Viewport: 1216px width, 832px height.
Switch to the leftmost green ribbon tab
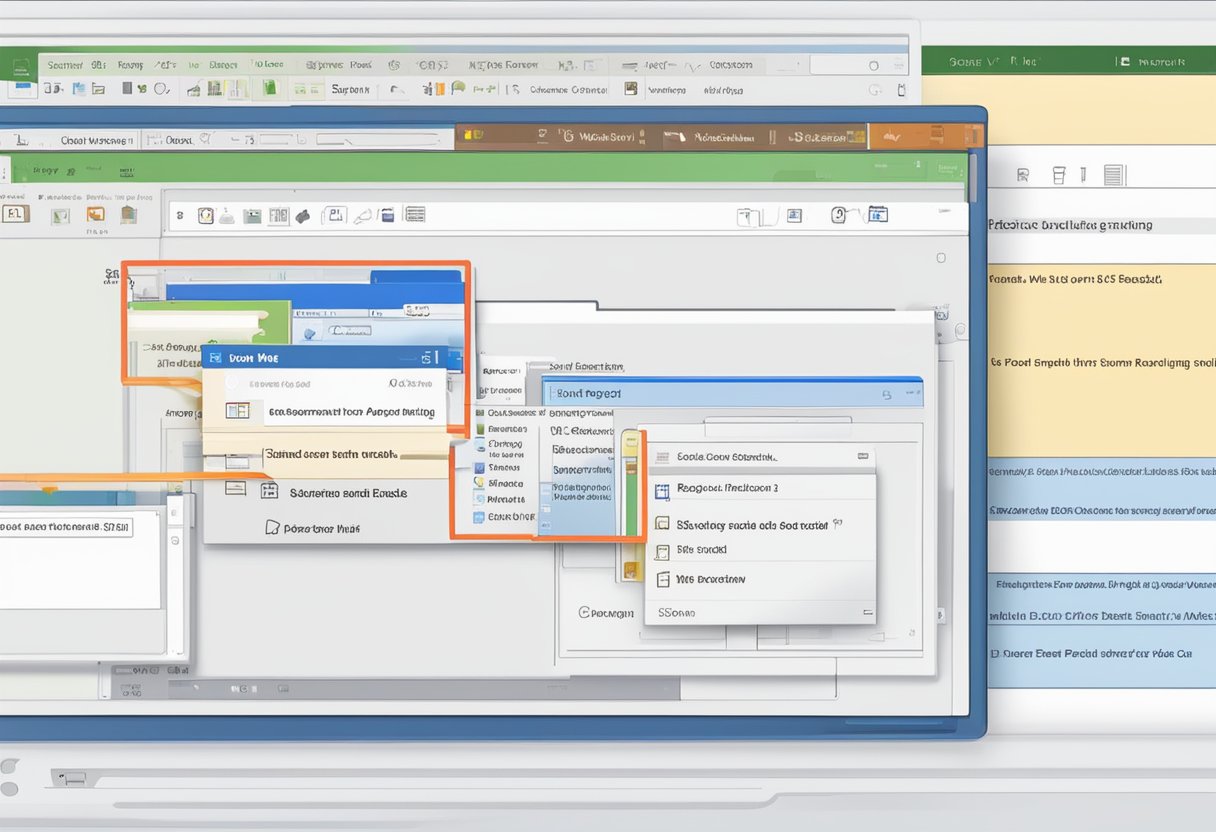(x=20, y=63)
